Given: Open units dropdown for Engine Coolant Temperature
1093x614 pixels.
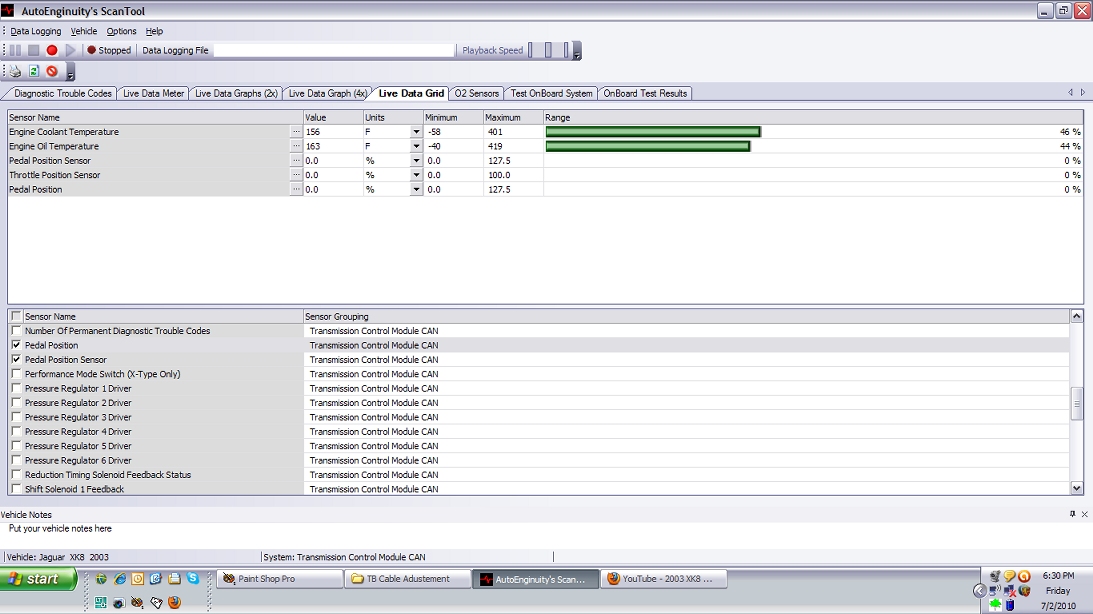Looking at the screenshot, I should click(416, 132).
